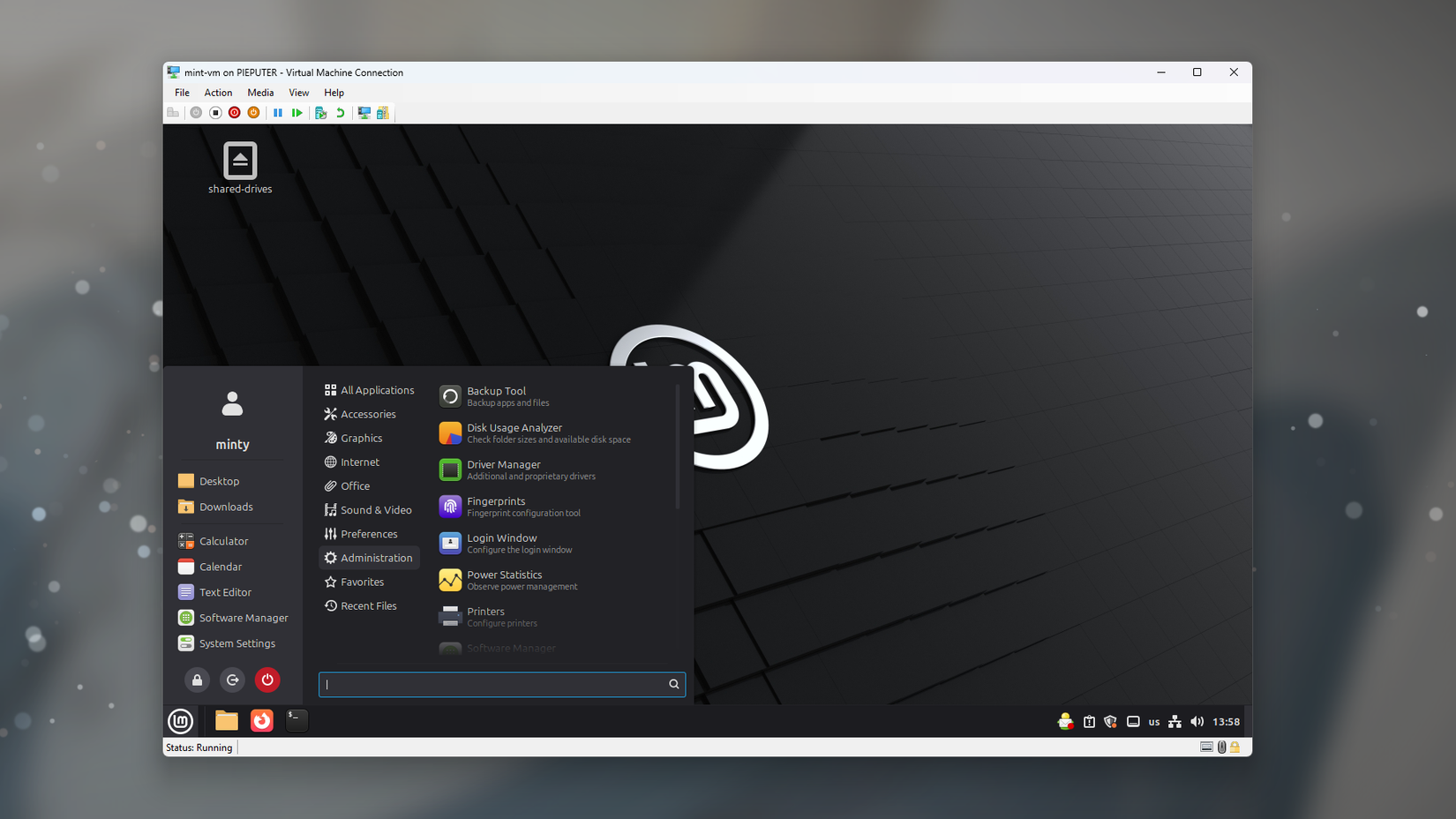Viewport: 1456px width, 819px height.
Task: Click the network icon in the system tray
Action: [1175, 721]
